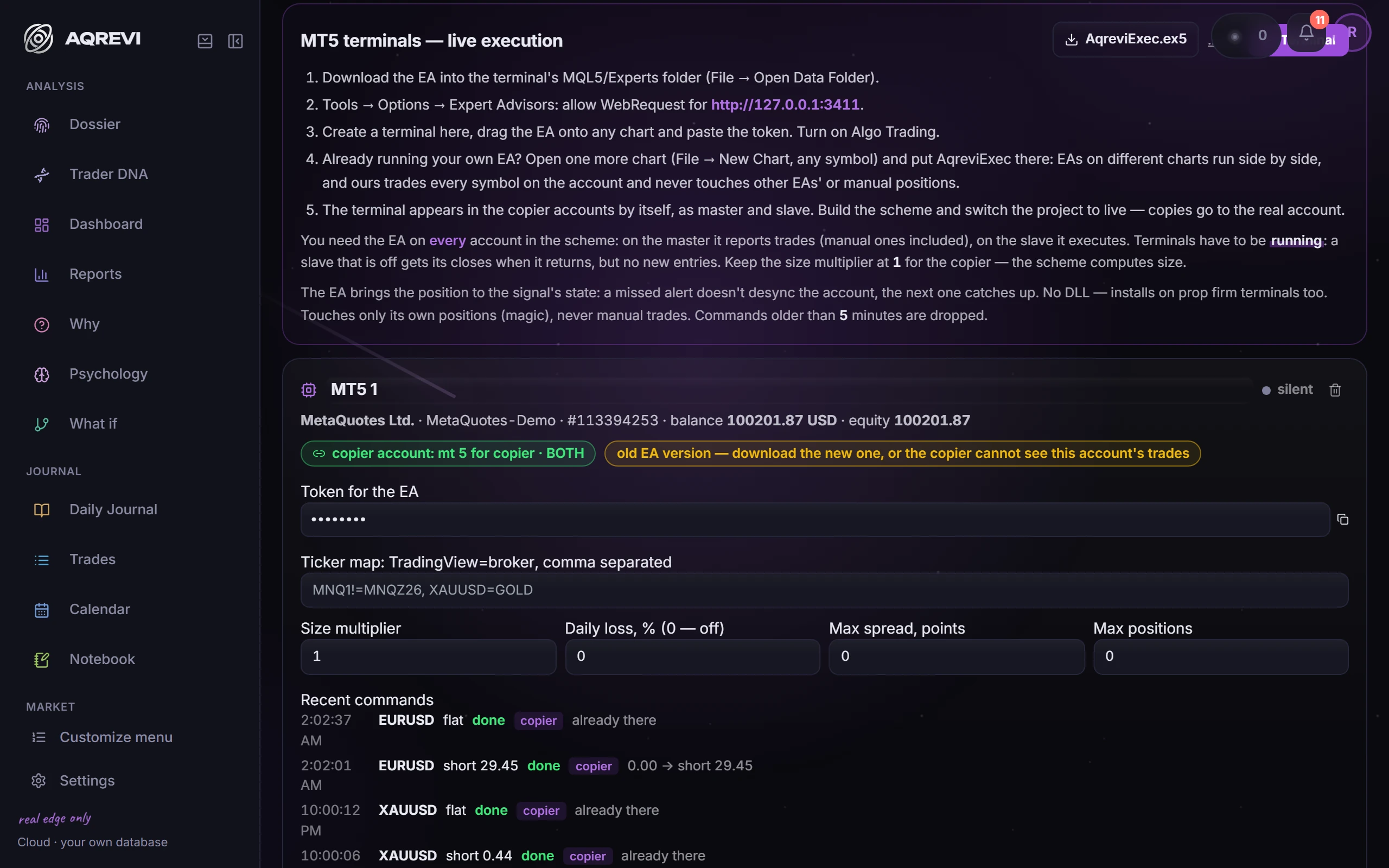Open the notifications bell with 11 badge

pyautogui.click(x=1307, y=33)
